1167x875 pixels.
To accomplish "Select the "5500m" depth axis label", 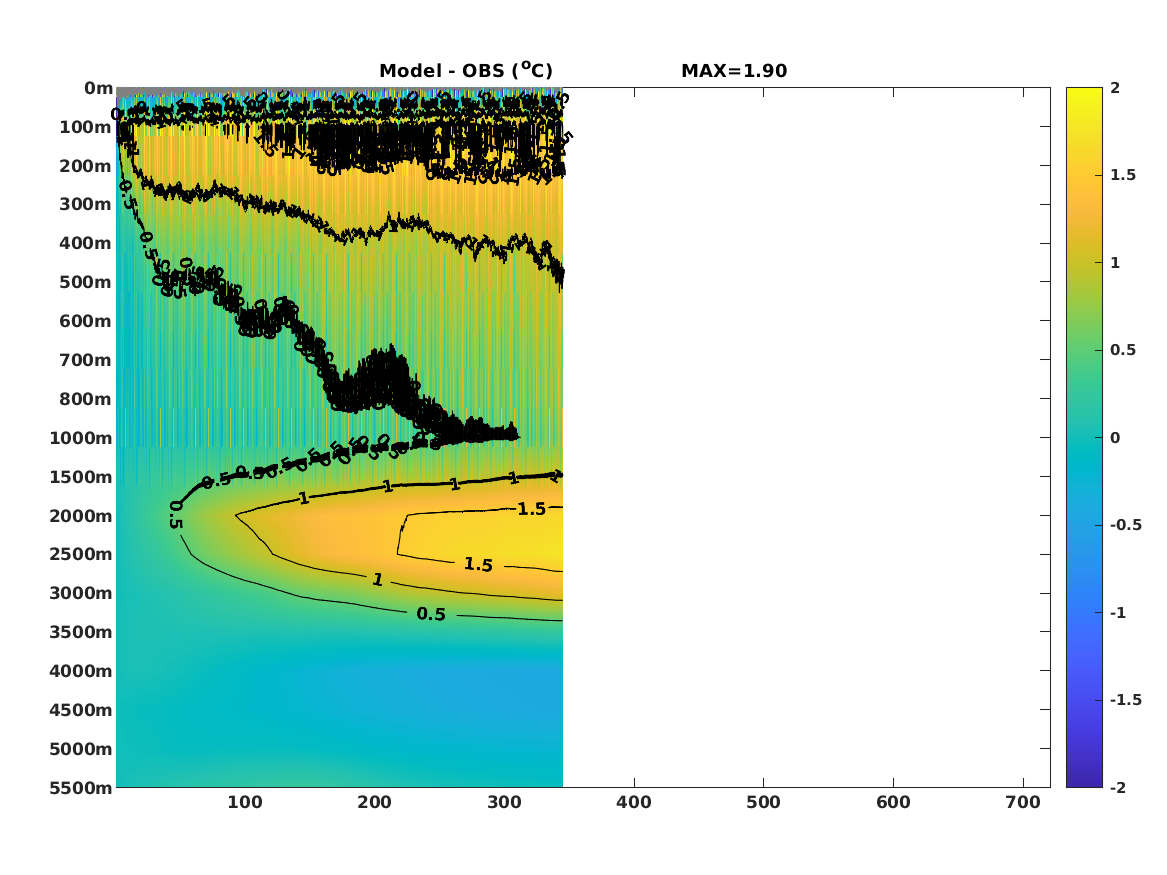I will pos(81,788).
